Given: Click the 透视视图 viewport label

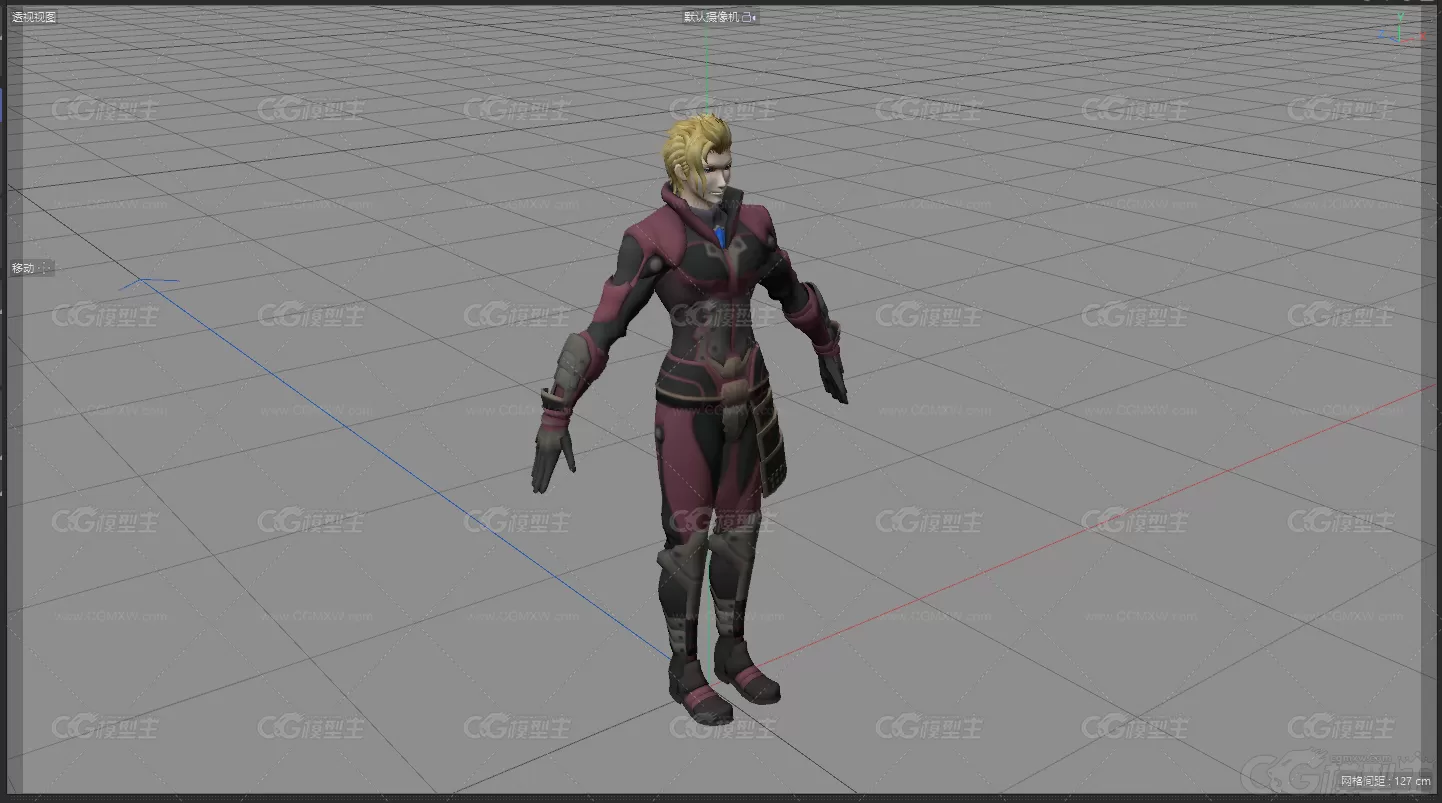Looking at the screenshot, I should 34,17.
